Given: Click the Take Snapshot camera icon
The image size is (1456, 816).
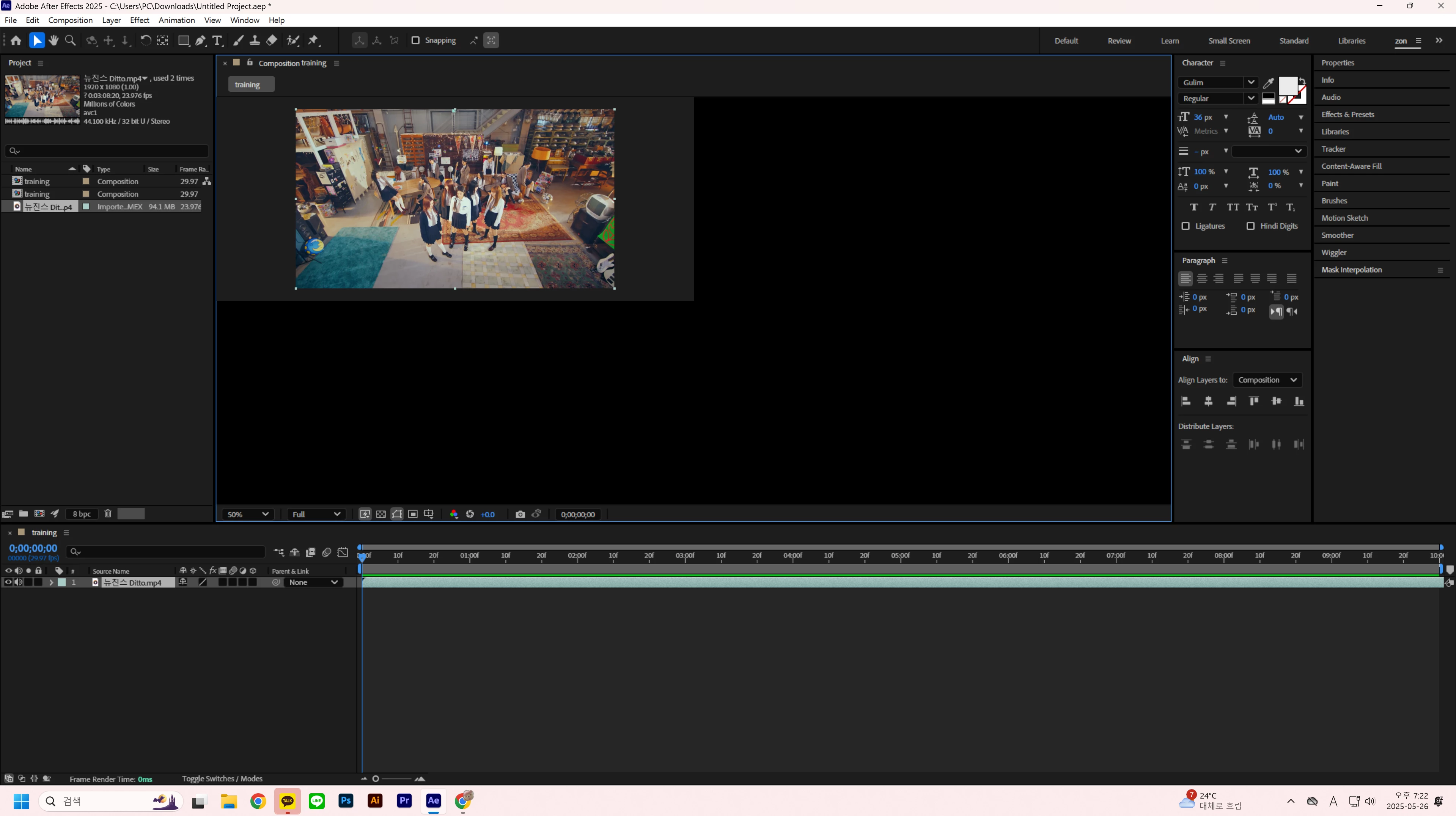Looking at the screenshot, I should tap(520, 514).
